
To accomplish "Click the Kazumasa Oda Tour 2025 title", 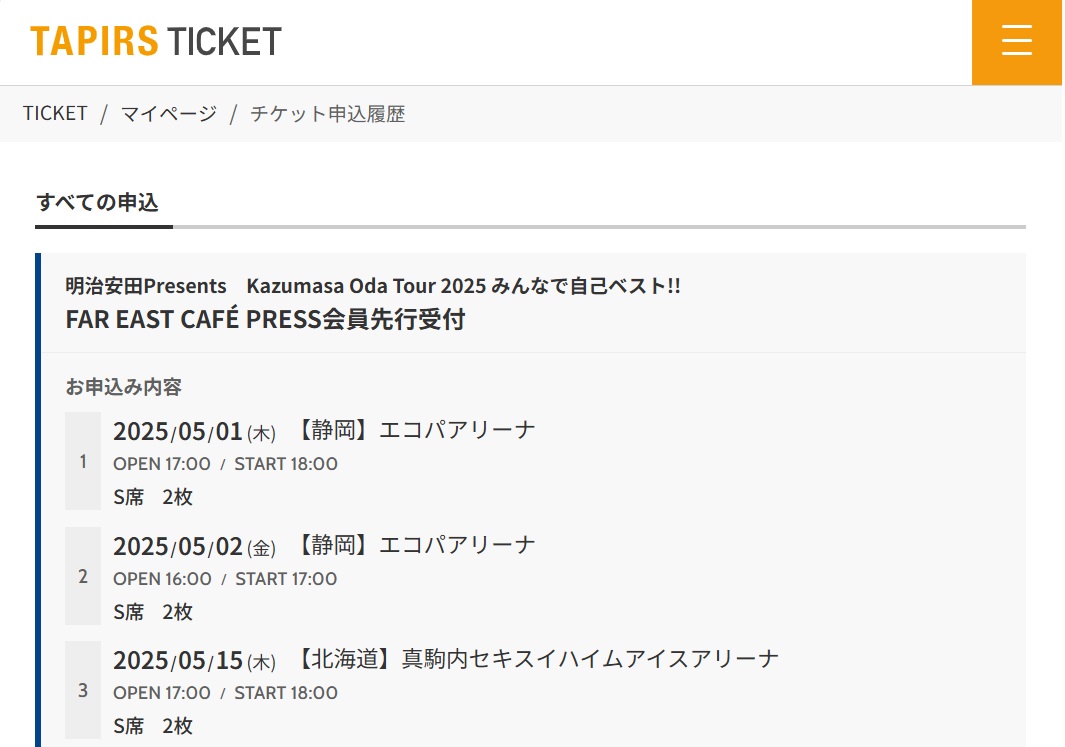I will coord(373,286).
